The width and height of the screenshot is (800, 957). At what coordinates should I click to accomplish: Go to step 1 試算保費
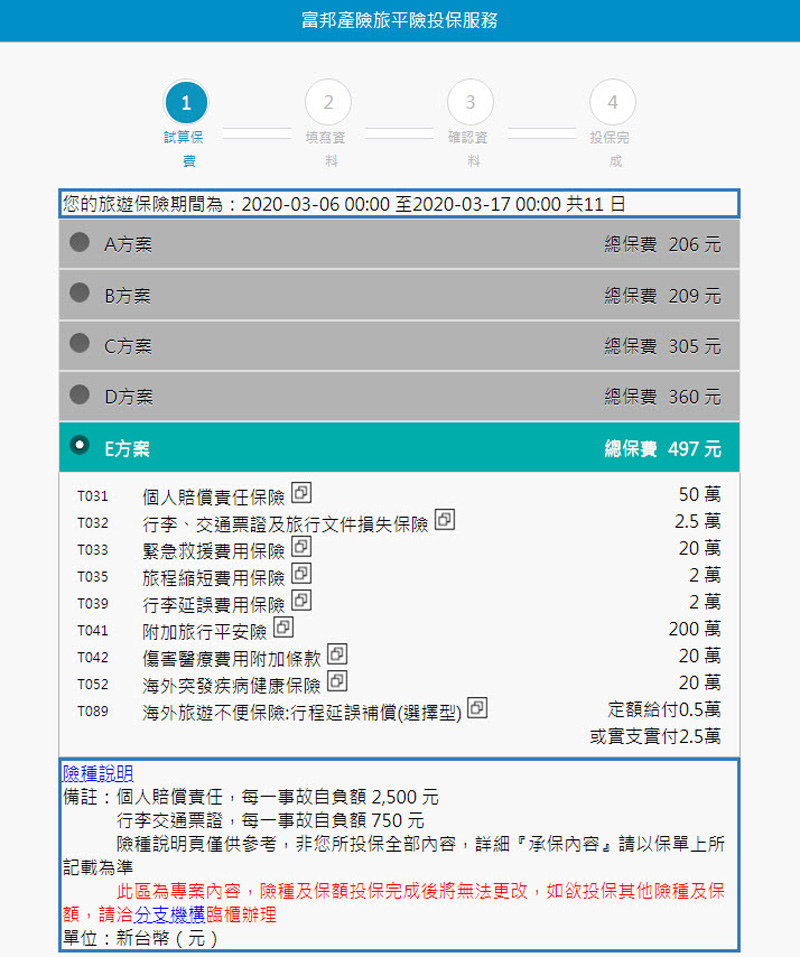coord(186,102)
